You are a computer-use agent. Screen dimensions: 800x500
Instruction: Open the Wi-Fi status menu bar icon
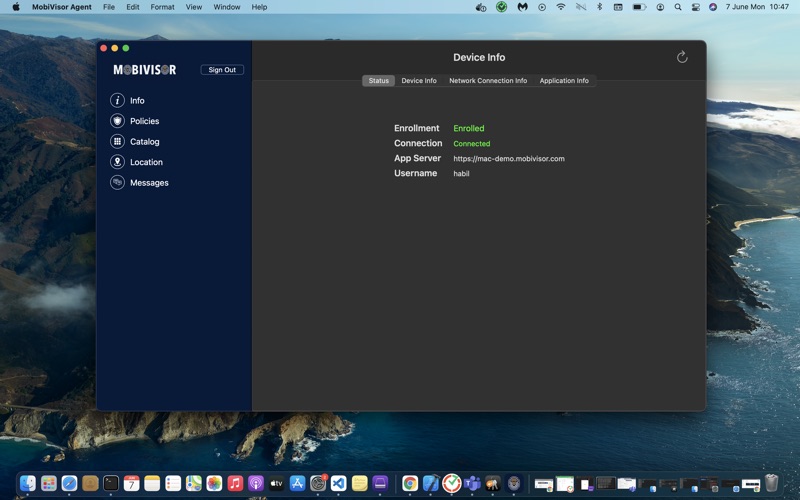point(561,7)
